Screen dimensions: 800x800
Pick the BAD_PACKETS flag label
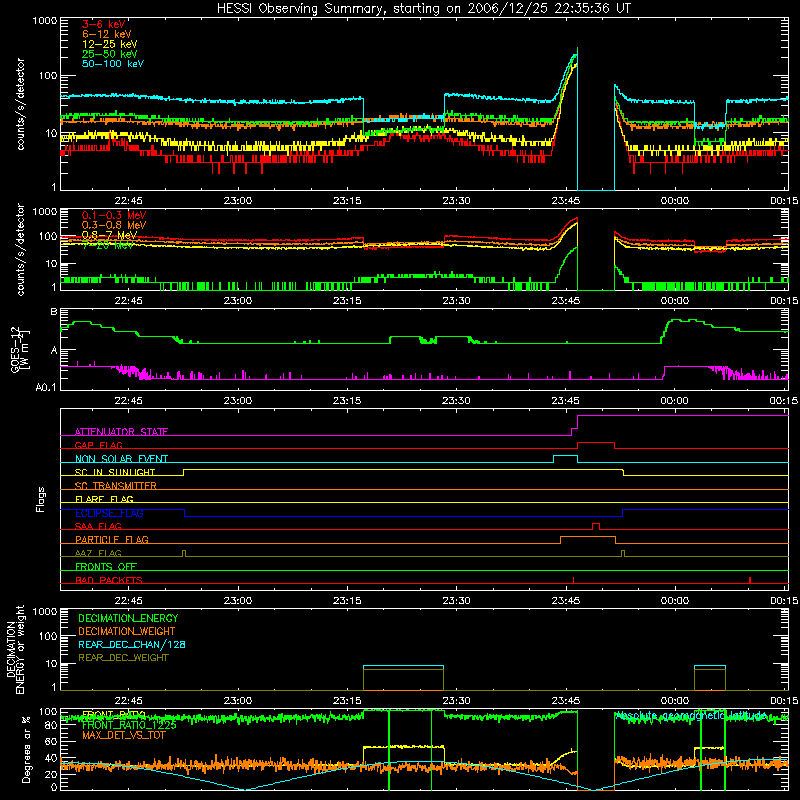(109, 580)
